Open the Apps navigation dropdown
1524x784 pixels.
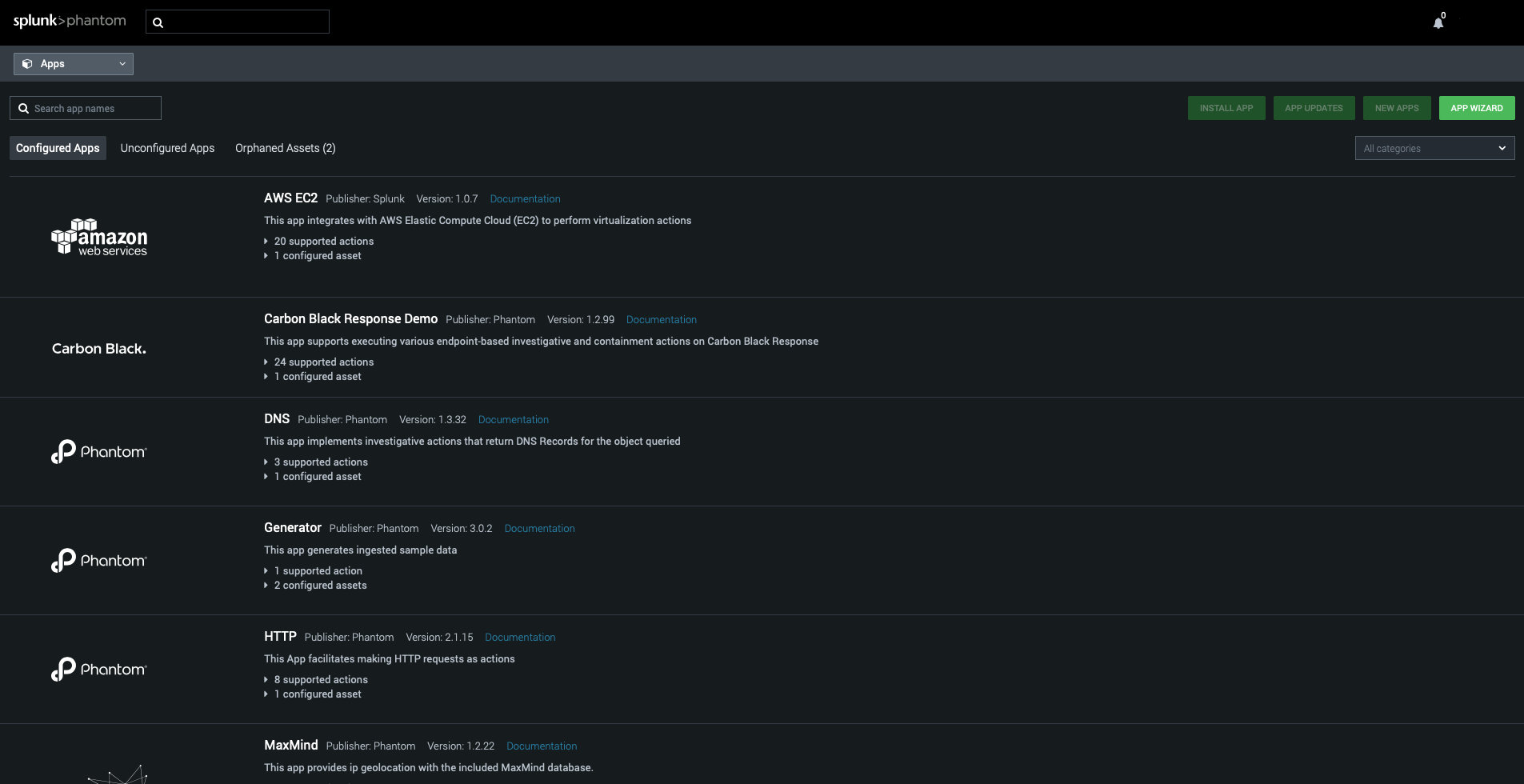coord(74,64)
